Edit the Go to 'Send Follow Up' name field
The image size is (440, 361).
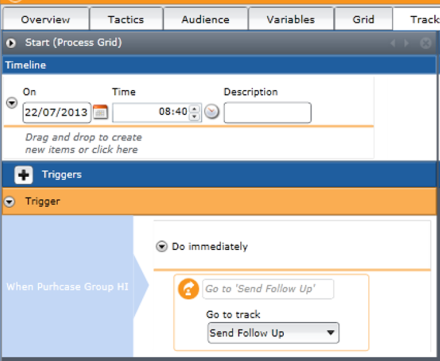[x=268, y=289]
